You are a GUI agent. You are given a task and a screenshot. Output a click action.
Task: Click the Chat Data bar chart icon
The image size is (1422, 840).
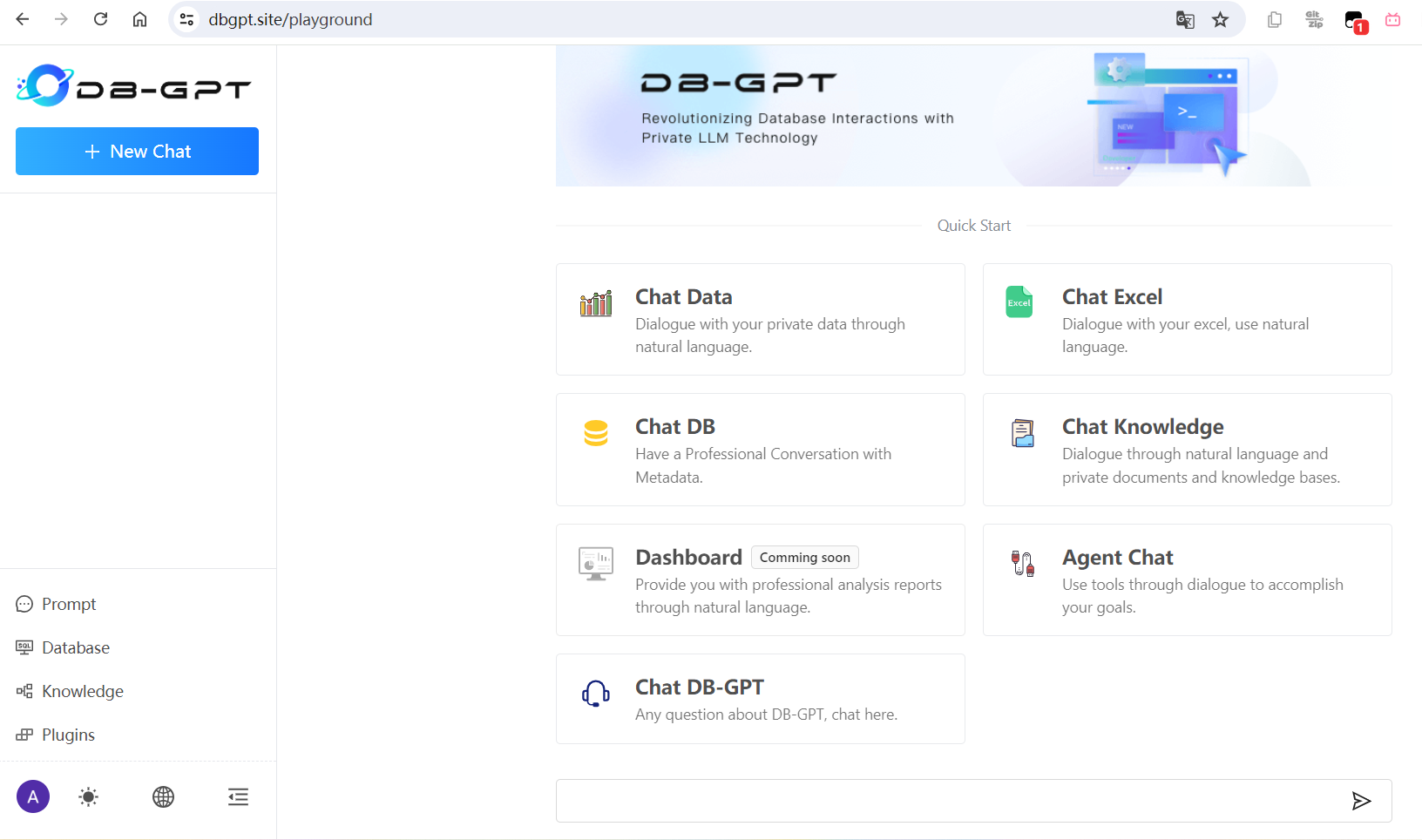pos(596,303)
